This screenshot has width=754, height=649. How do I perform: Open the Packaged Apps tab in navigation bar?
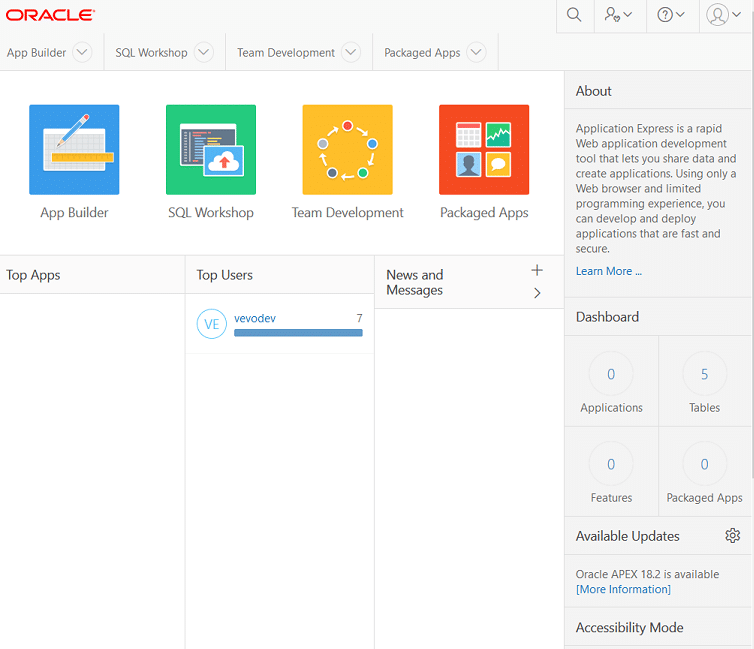point(422,52)
